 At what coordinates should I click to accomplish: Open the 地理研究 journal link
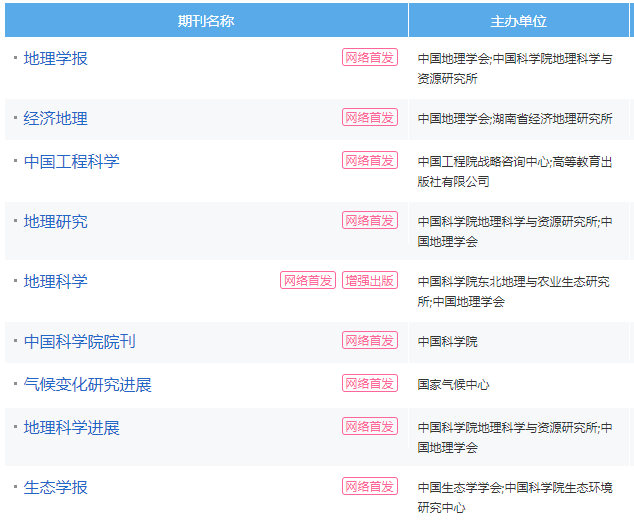[55, 221]
